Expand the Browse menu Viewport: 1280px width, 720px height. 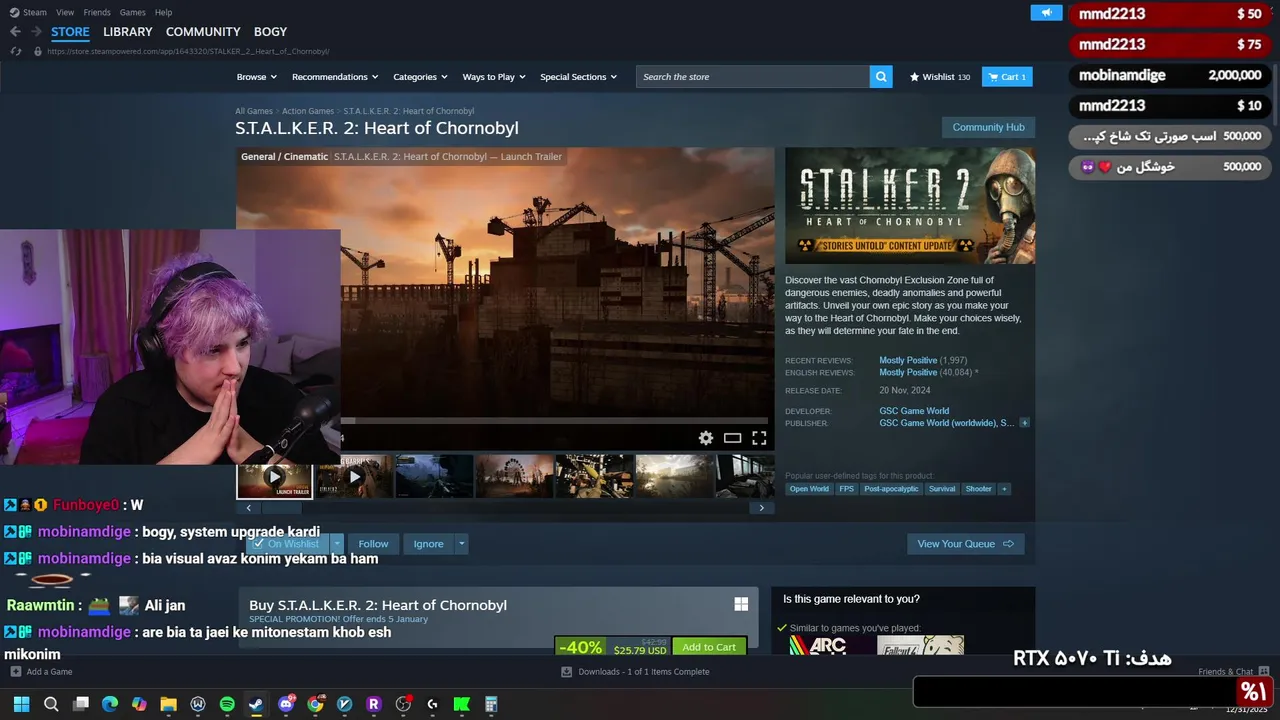coord(256,77)
